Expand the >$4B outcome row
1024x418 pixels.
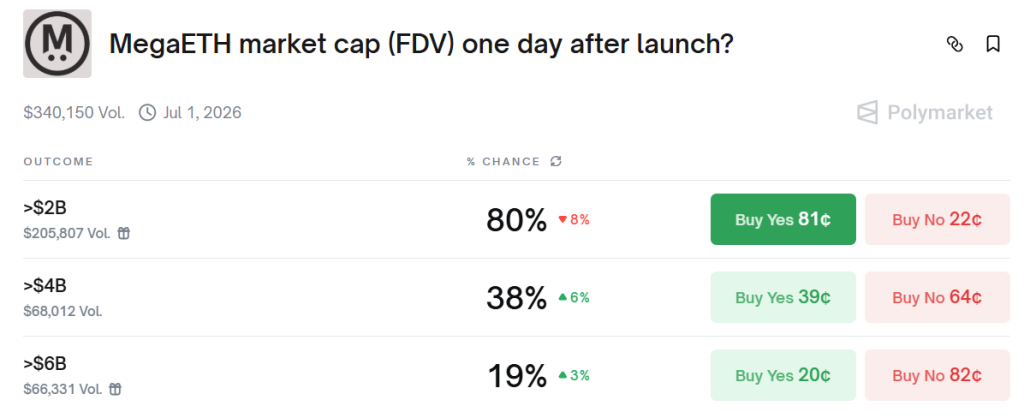tap(250, 297)
